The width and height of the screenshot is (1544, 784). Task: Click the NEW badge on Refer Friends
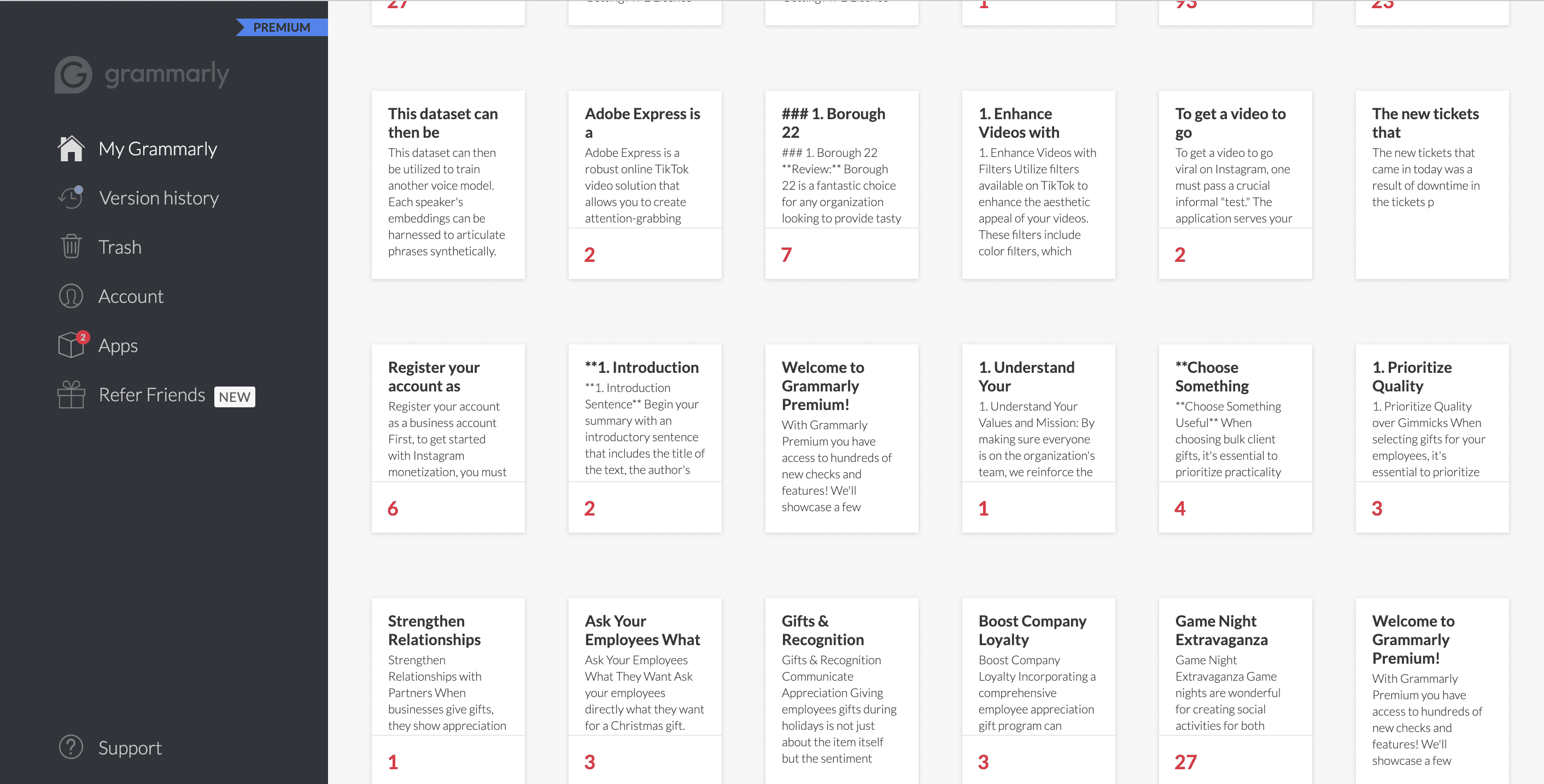coord(233,394)
